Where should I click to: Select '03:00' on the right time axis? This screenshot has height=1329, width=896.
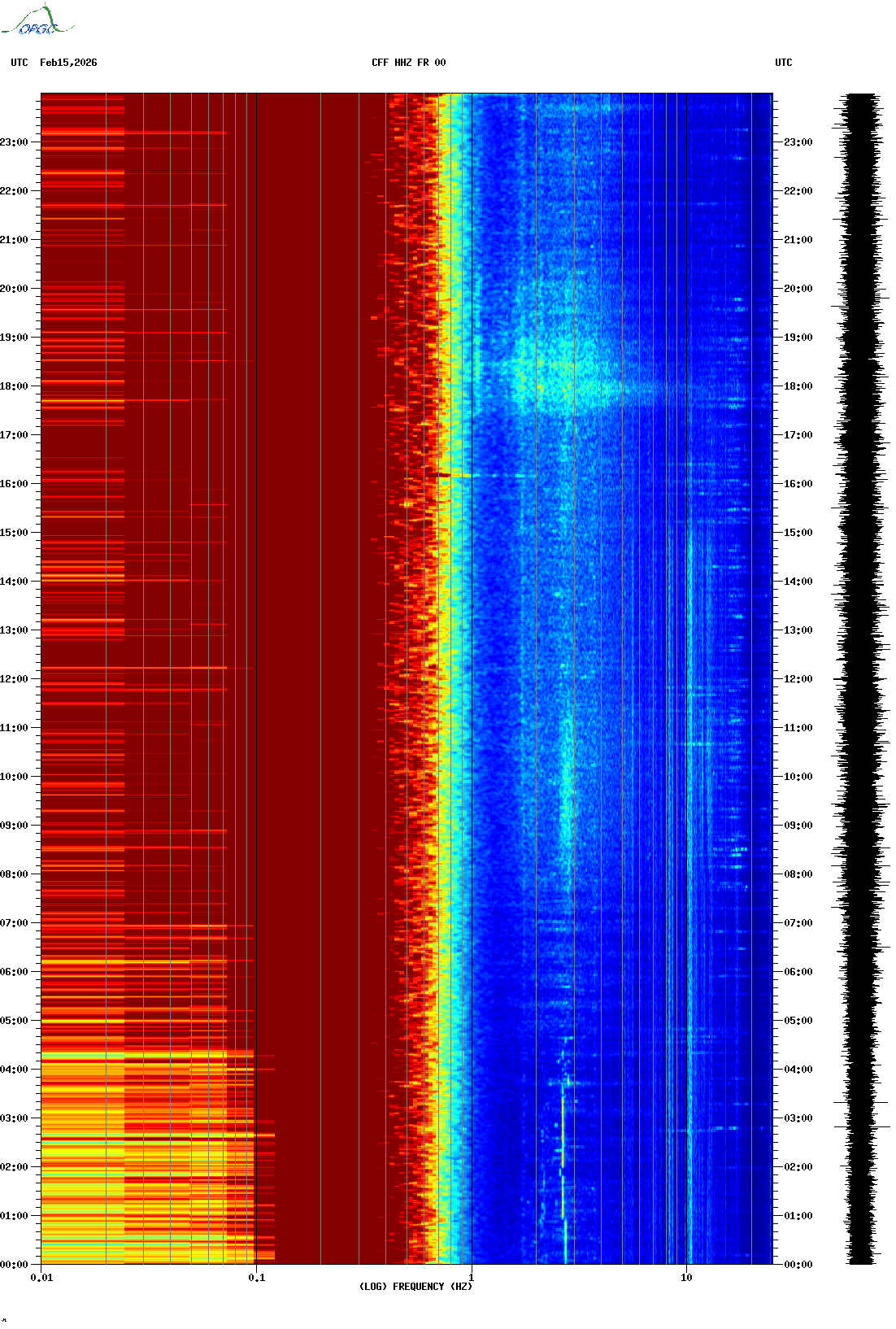point(798,1118)
